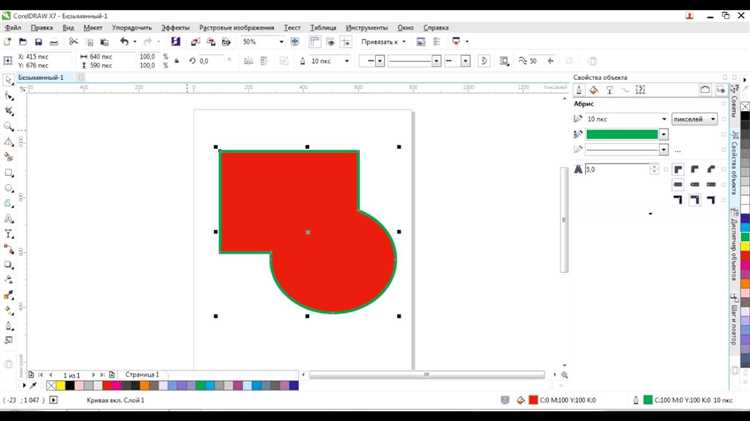This screenshot has width=750, height=421.
Task: Mirror object horizontally in property bar
Action: [x=248, y=61]
